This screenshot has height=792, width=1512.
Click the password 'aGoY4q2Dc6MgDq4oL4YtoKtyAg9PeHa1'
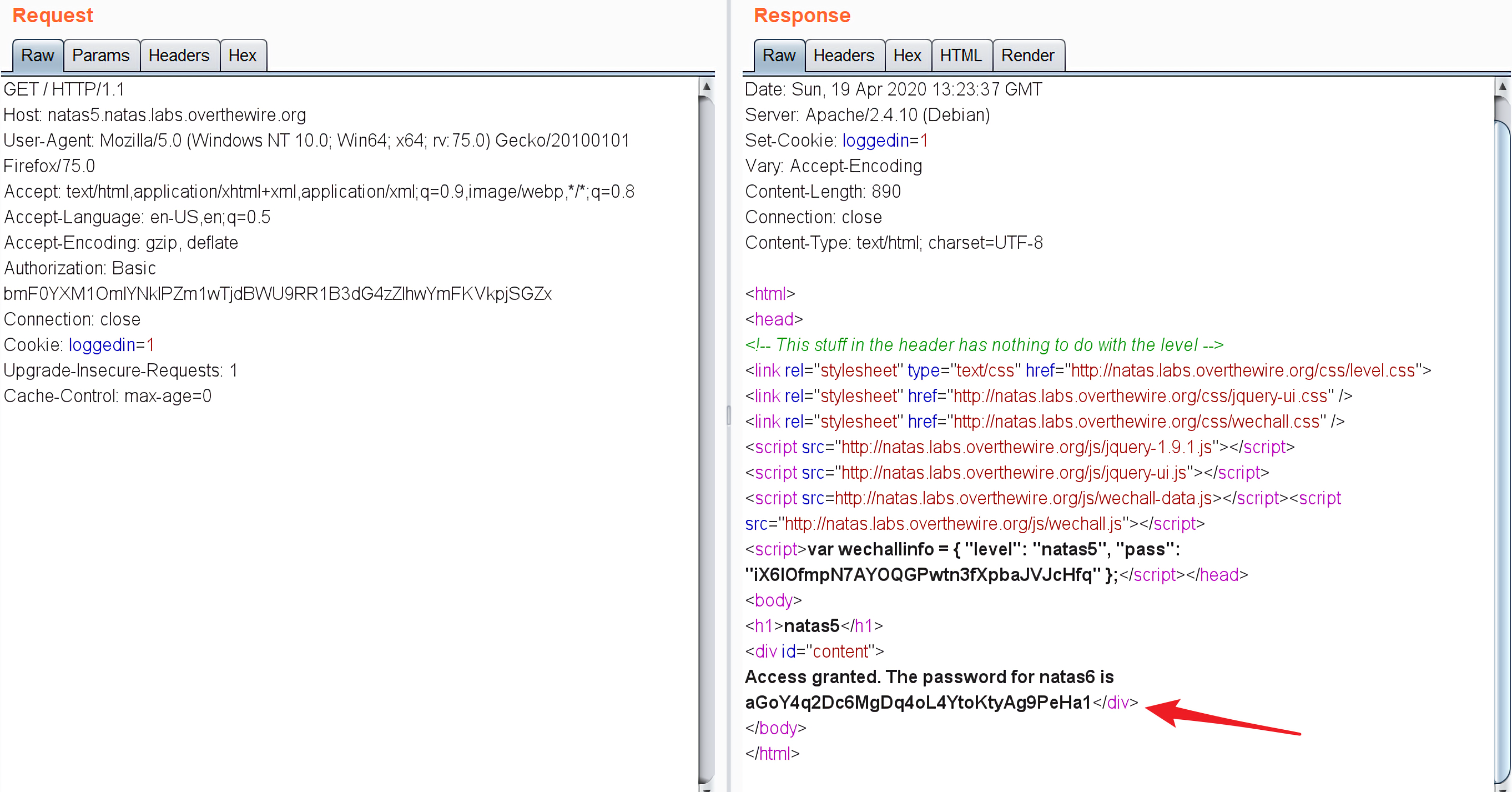[918, 703]
